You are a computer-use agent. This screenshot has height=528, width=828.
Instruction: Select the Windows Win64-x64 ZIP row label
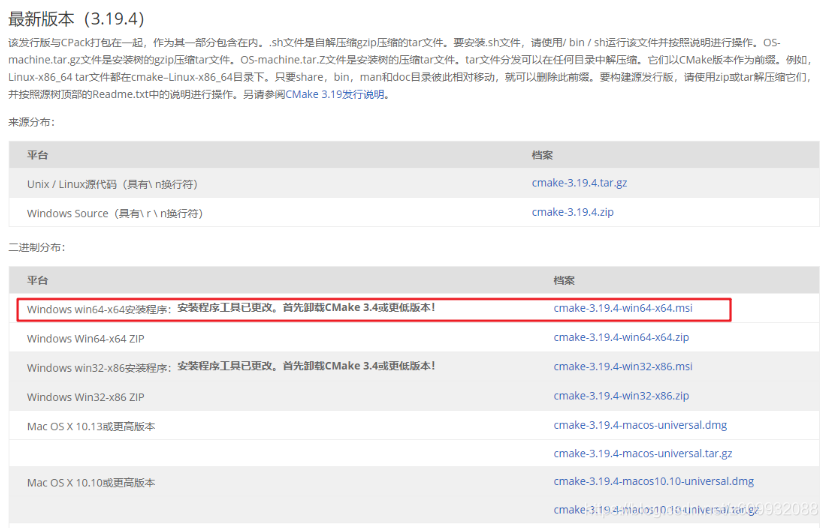(x=86, y=339)
